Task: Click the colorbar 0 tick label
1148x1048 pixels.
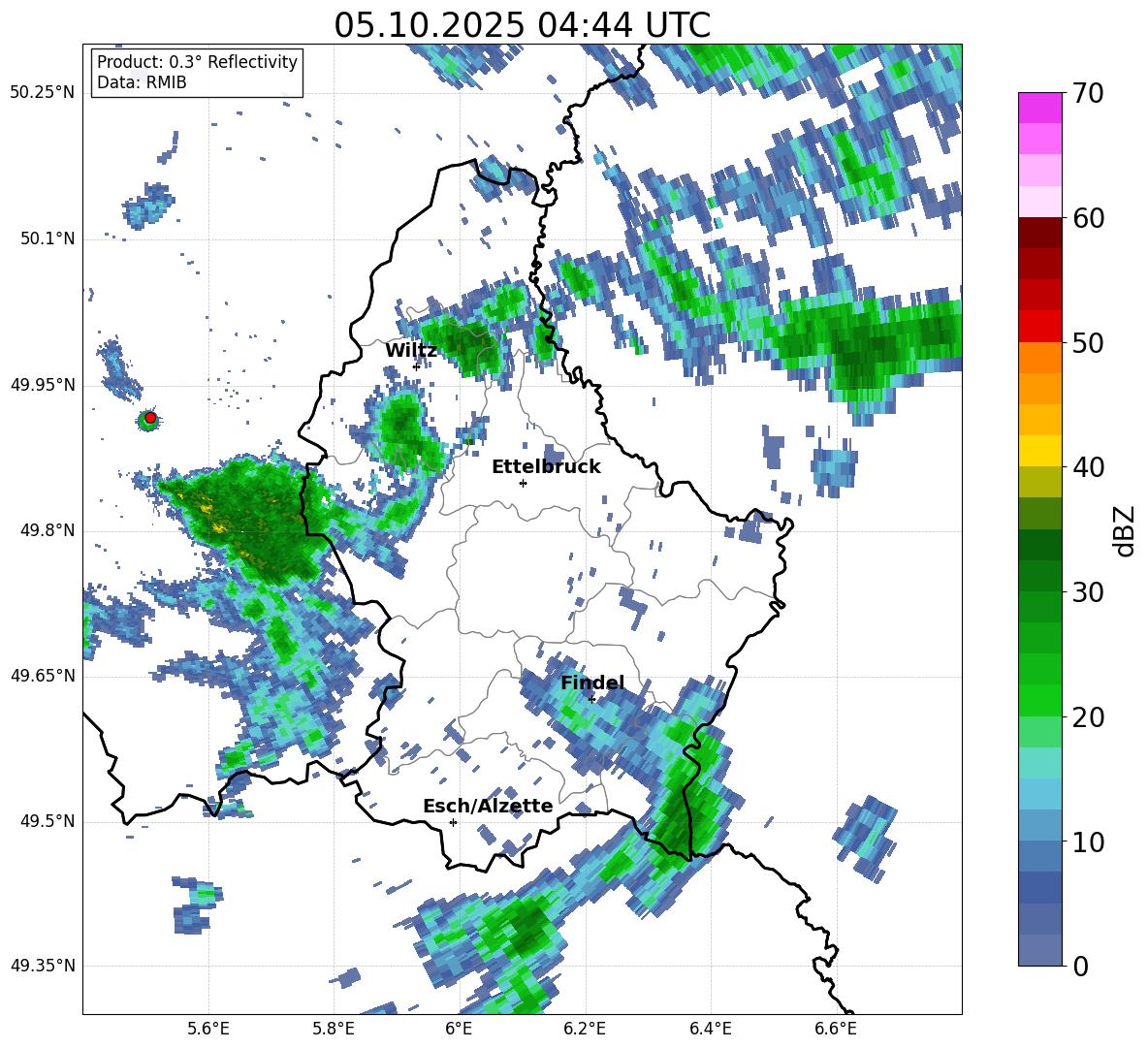Action: coord(1080,966)
